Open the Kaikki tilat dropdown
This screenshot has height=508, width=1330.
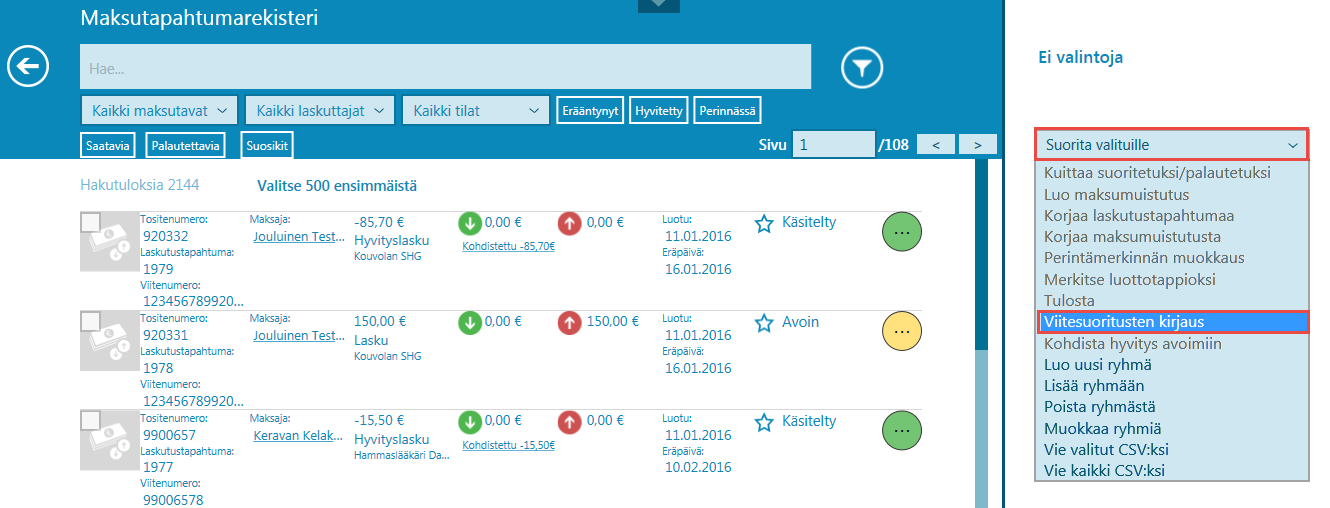[476, 111]
